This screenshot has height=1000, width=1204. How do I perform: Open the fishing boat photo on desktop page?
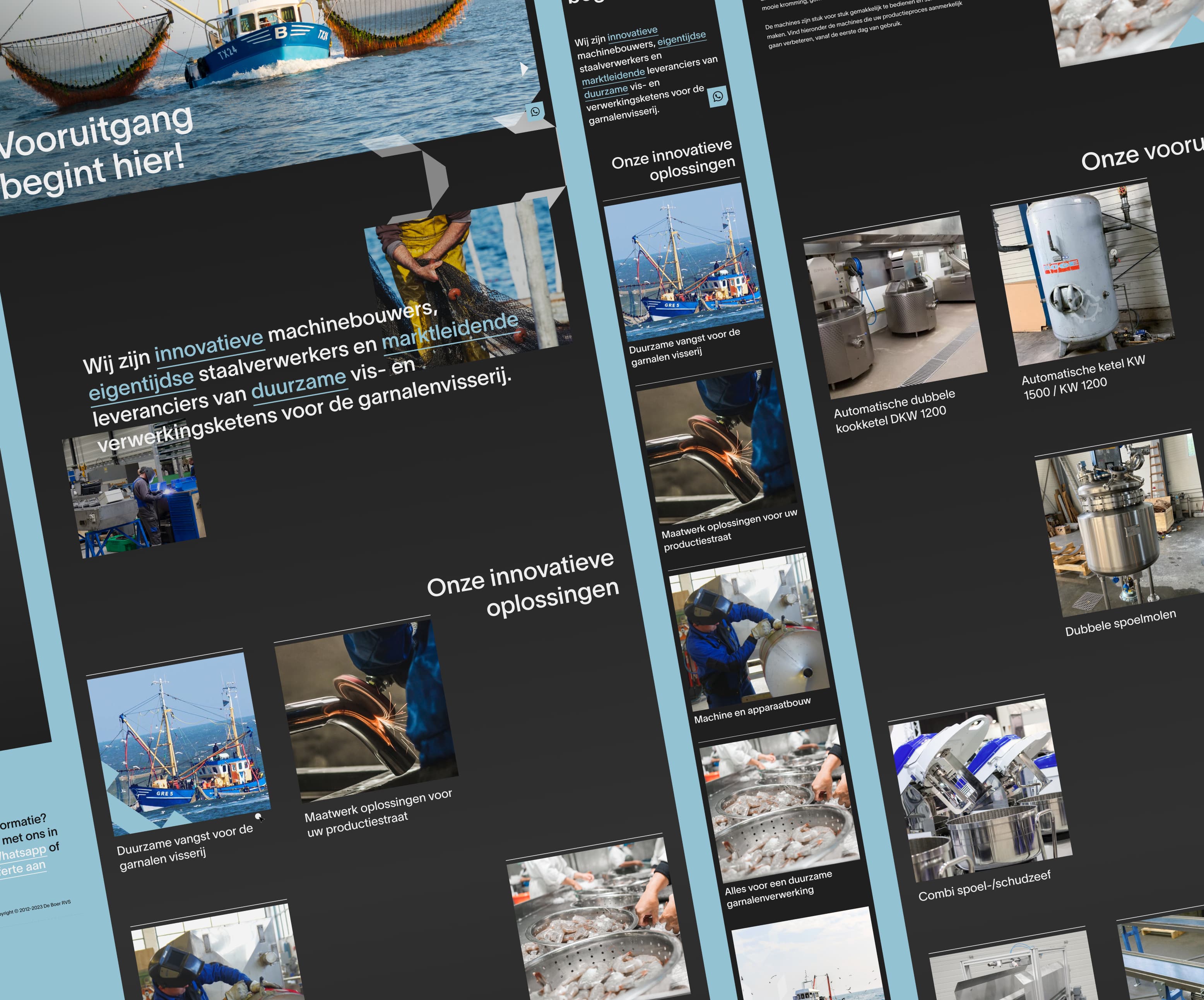178,744
